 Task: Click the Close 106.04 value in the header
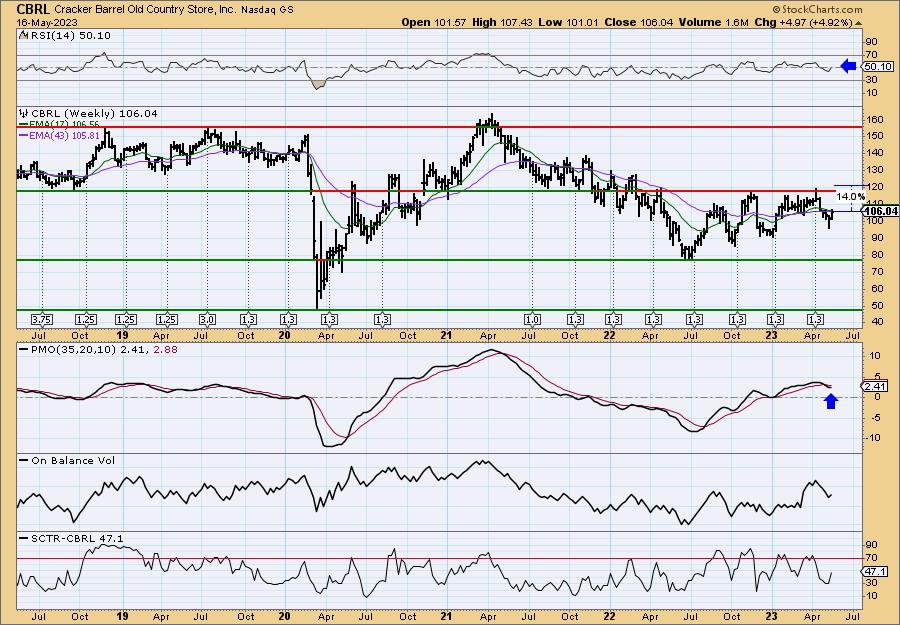[x=638, y=22]
